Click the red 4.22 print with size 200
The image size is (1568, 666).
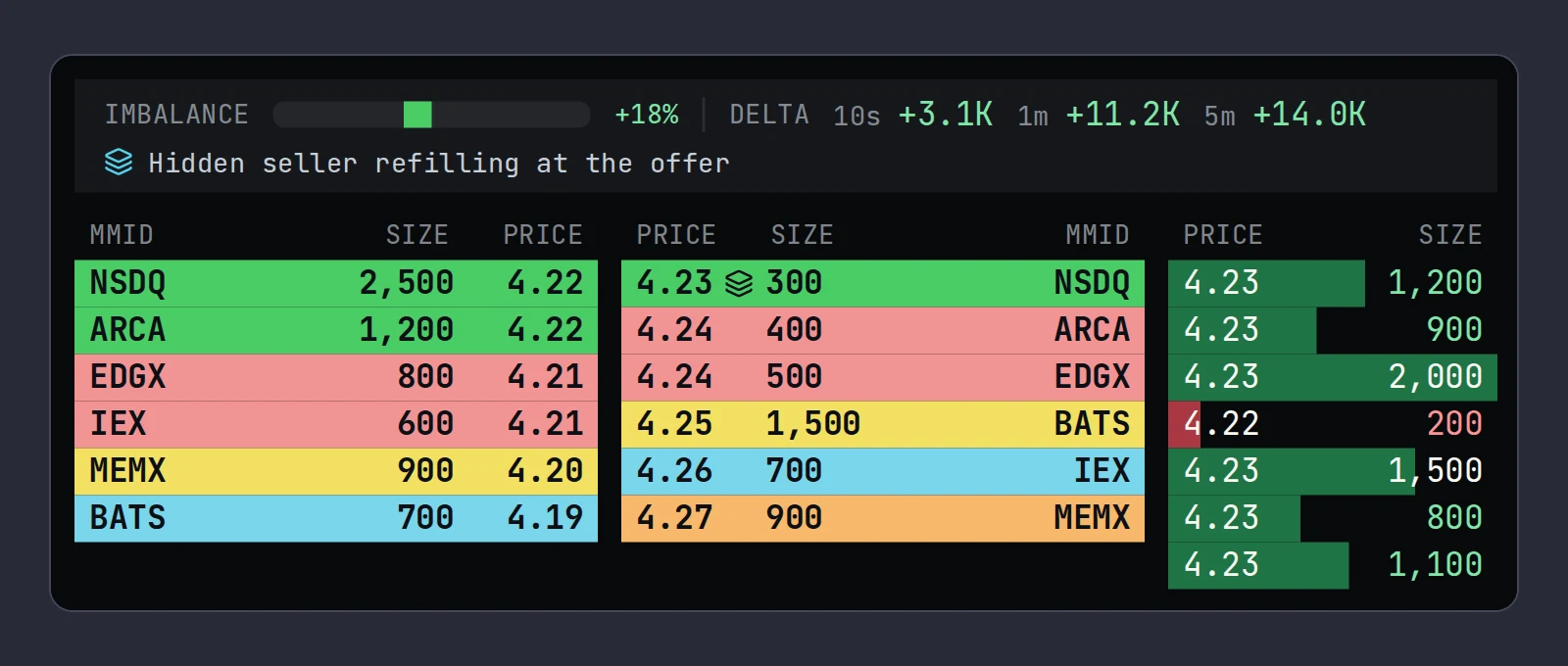point(1333,424)
